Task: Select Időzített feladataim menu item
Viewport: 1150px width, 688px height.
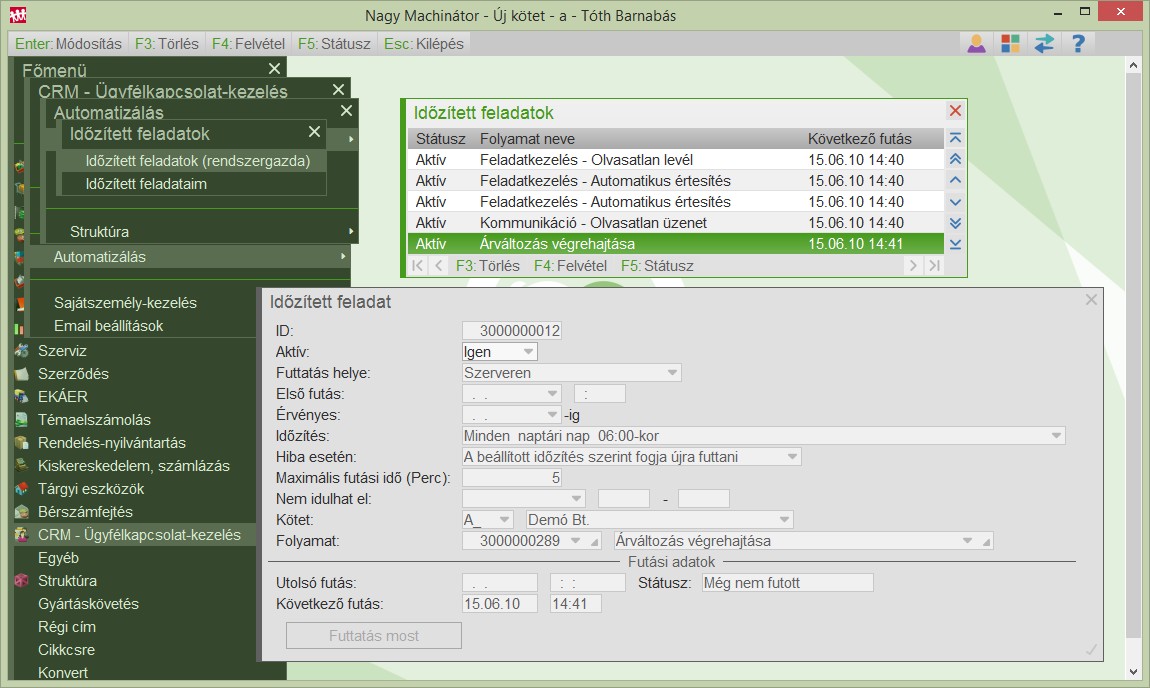Action: click(x=146, y=184)
